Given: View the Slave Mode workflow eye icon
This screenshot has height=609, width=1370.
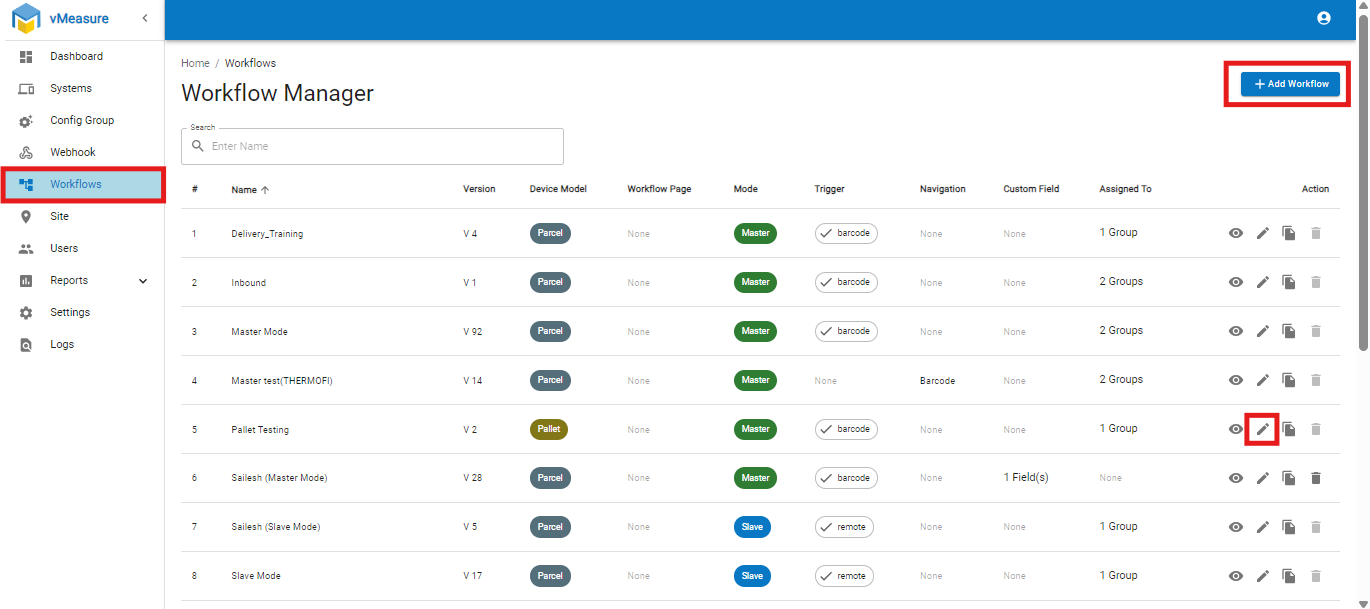Looking at the screenshot, I should 1236,576.
